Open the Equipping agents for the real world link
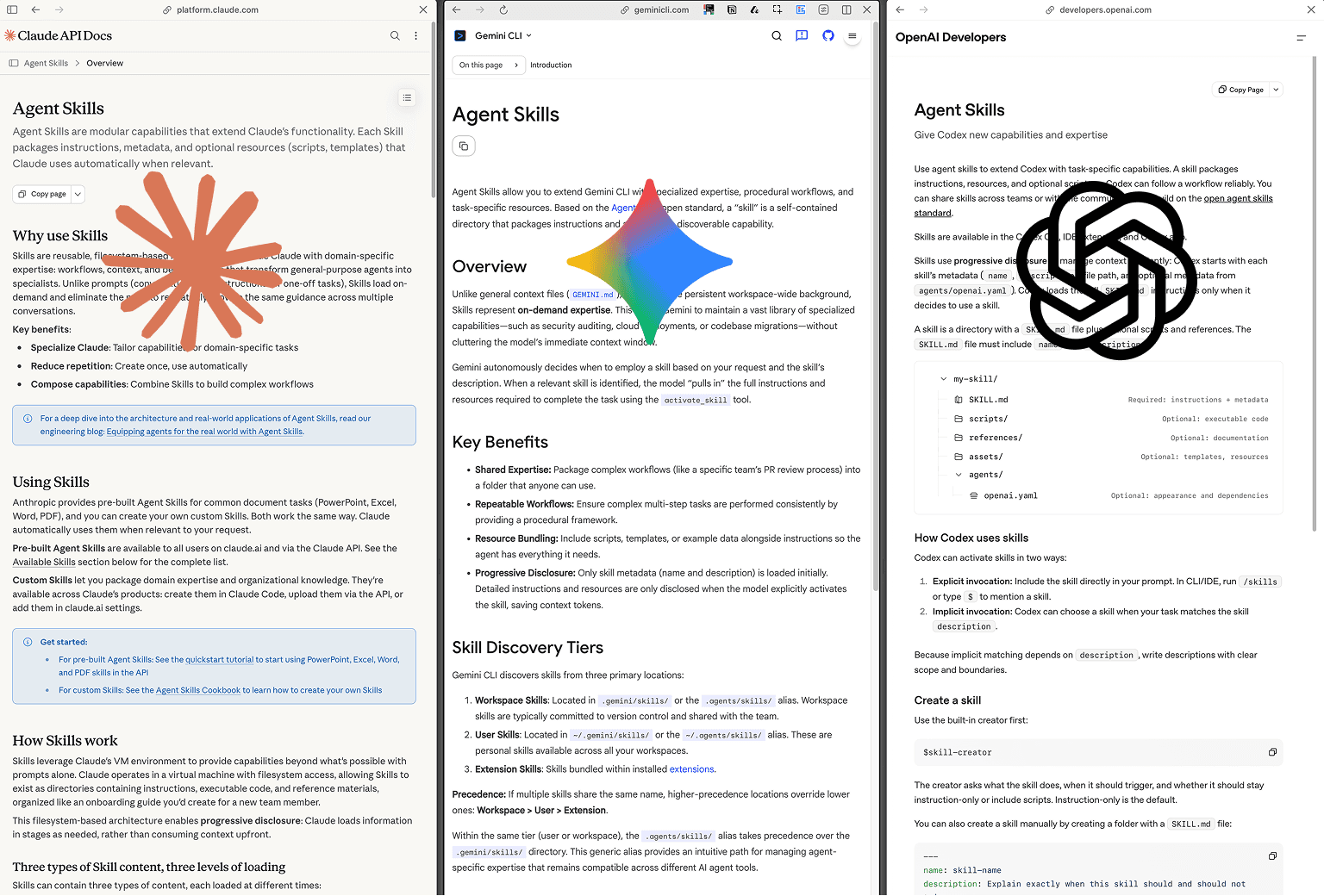Image resolution: width=1324 pixels, height=896 pixels. click(204, 432)
